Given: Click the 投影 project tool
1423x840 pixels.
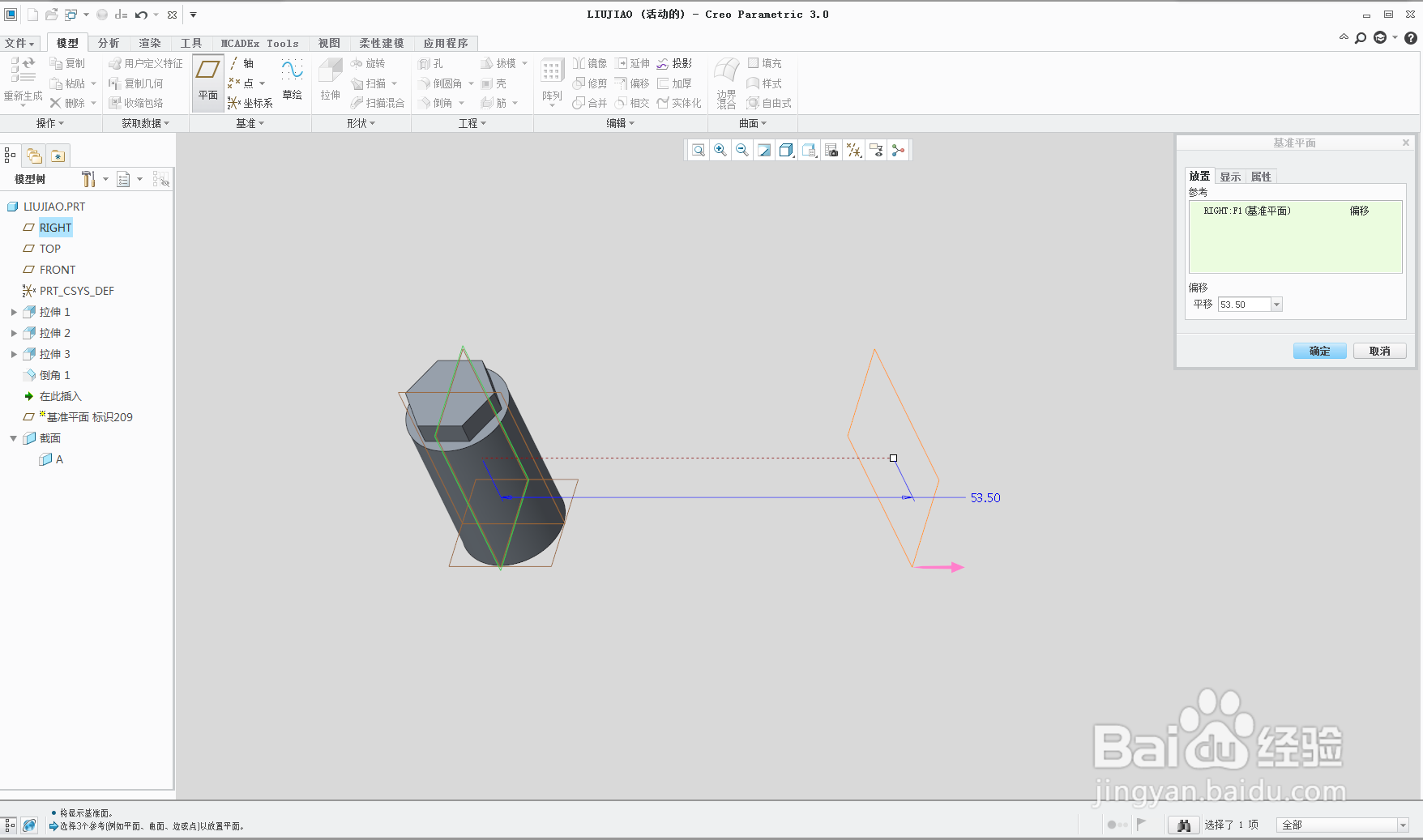Looking at the screenshot, I should [674, 63].
